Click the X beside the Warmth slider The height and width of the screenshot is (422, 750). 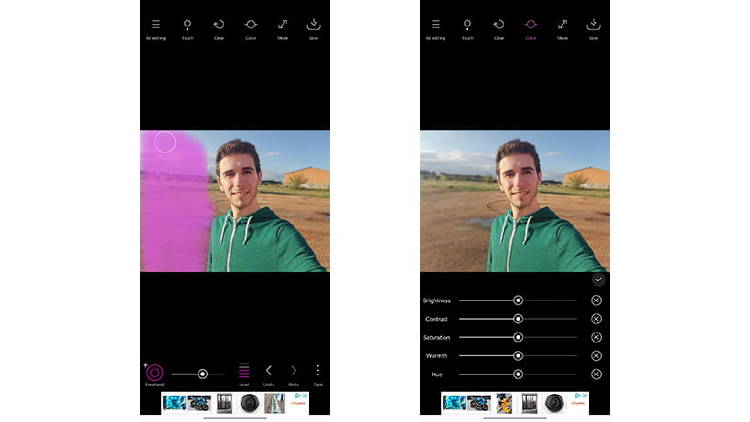click(x=597, y=356)
